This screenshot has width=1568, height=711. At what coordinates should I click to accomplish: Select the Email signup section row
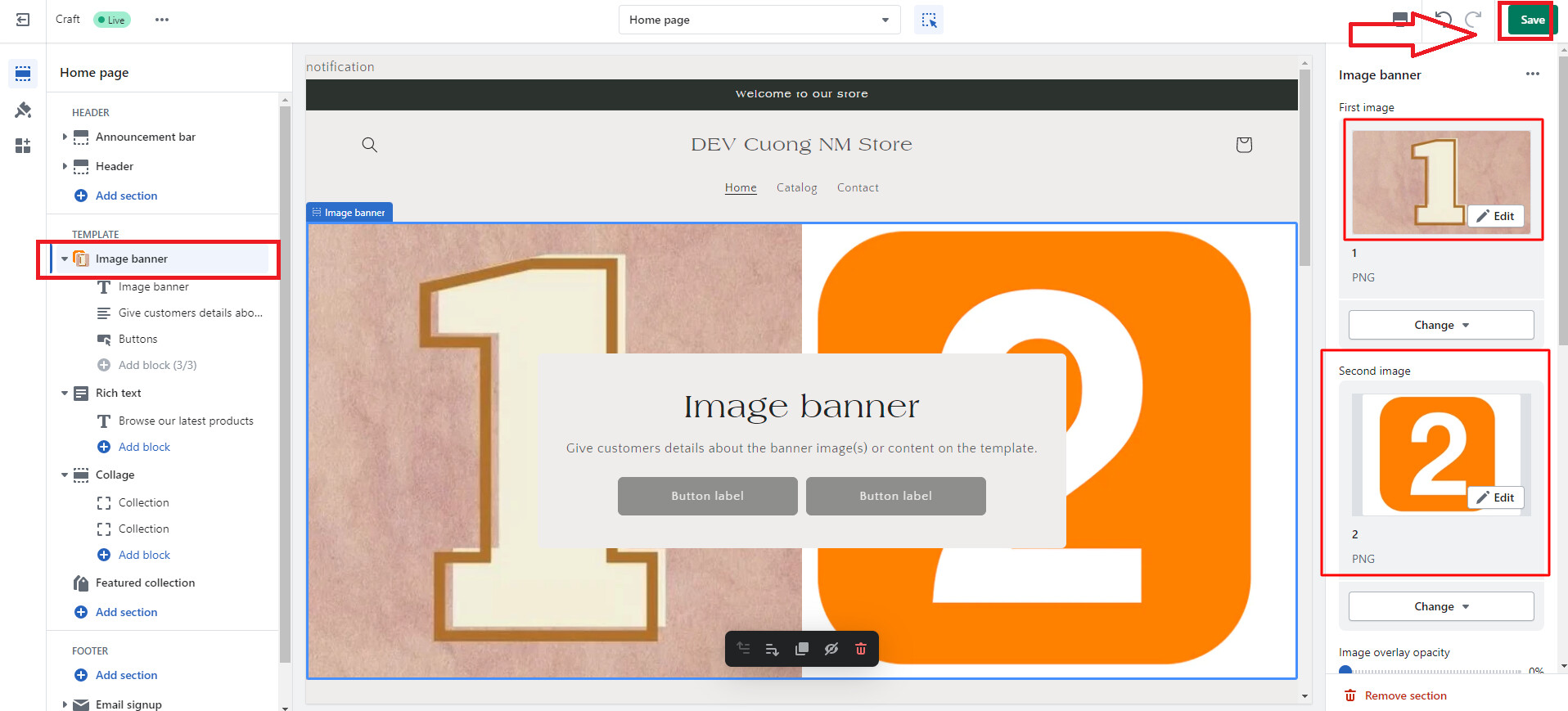128,704
